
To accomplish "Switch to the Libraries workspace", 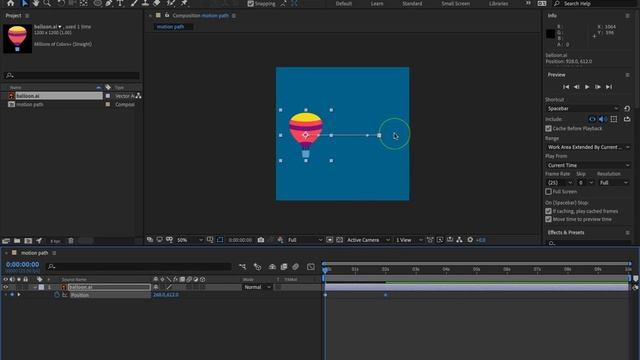I will (498, 4).
